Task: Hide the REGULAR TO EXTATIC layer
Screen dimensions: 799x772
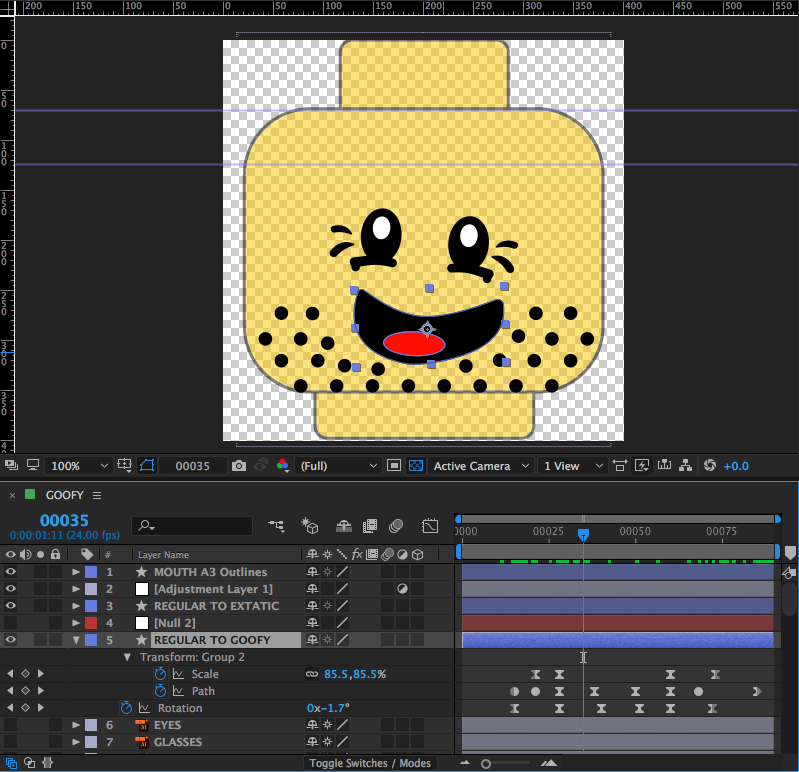Action: (11, 606)
